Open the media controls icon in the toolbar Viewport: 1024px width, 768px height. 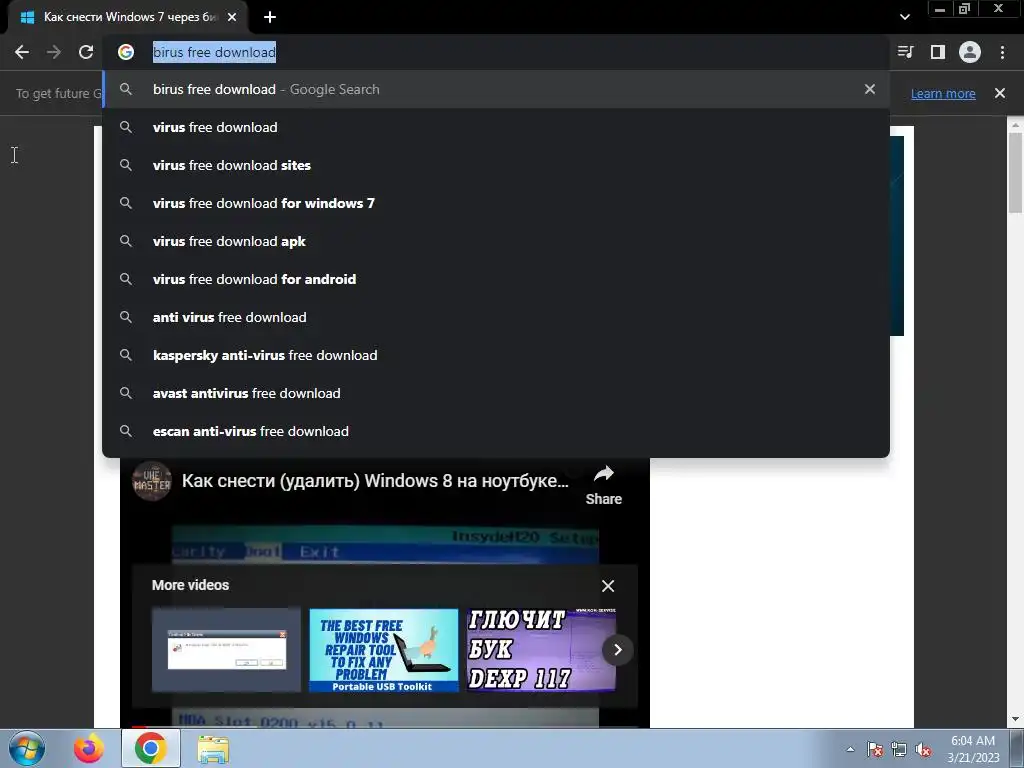pyautogui.click(x=905, y=52)
